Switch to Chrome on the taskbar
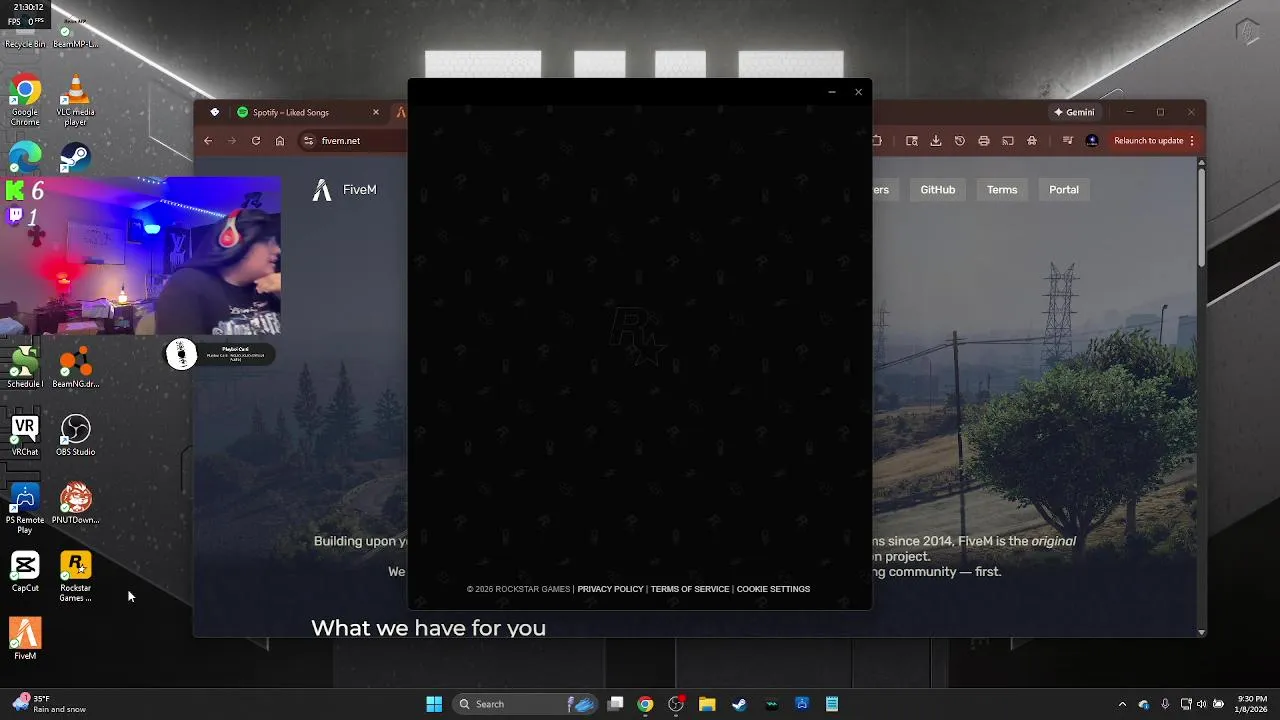This screenshot has height=720, width=1280. pos(645,704)
